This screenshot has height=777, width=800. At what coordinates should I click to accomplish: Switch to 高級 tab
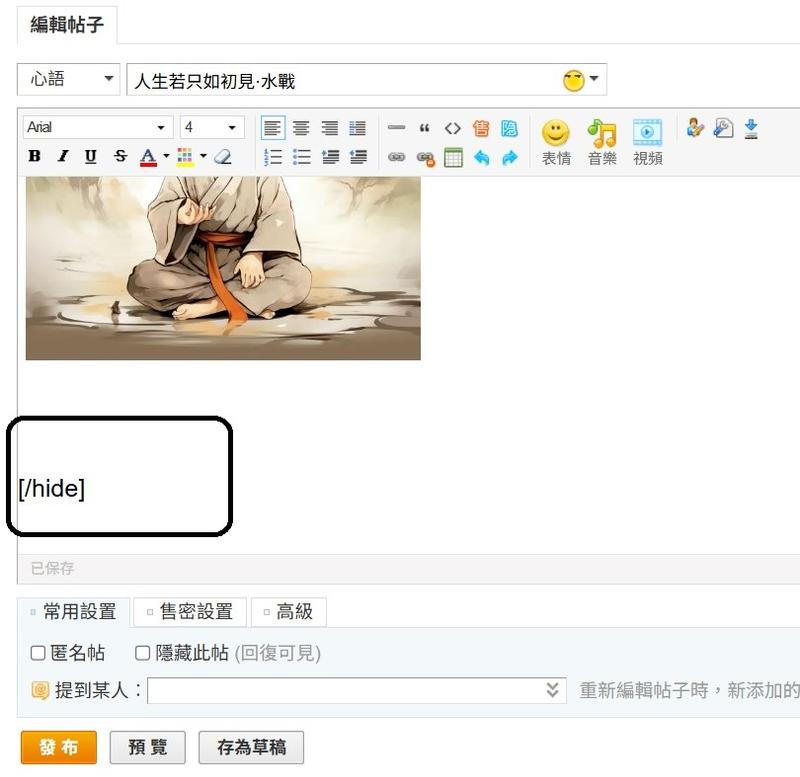point(289,611)
